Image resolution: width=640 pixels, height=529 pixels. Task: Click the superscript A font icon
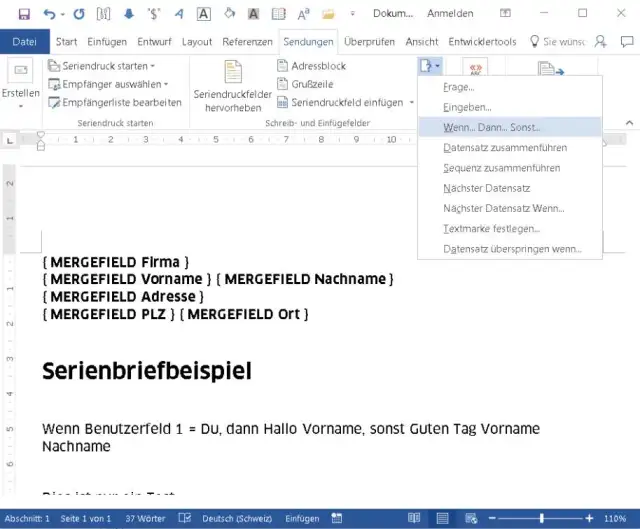click(303, 14)
